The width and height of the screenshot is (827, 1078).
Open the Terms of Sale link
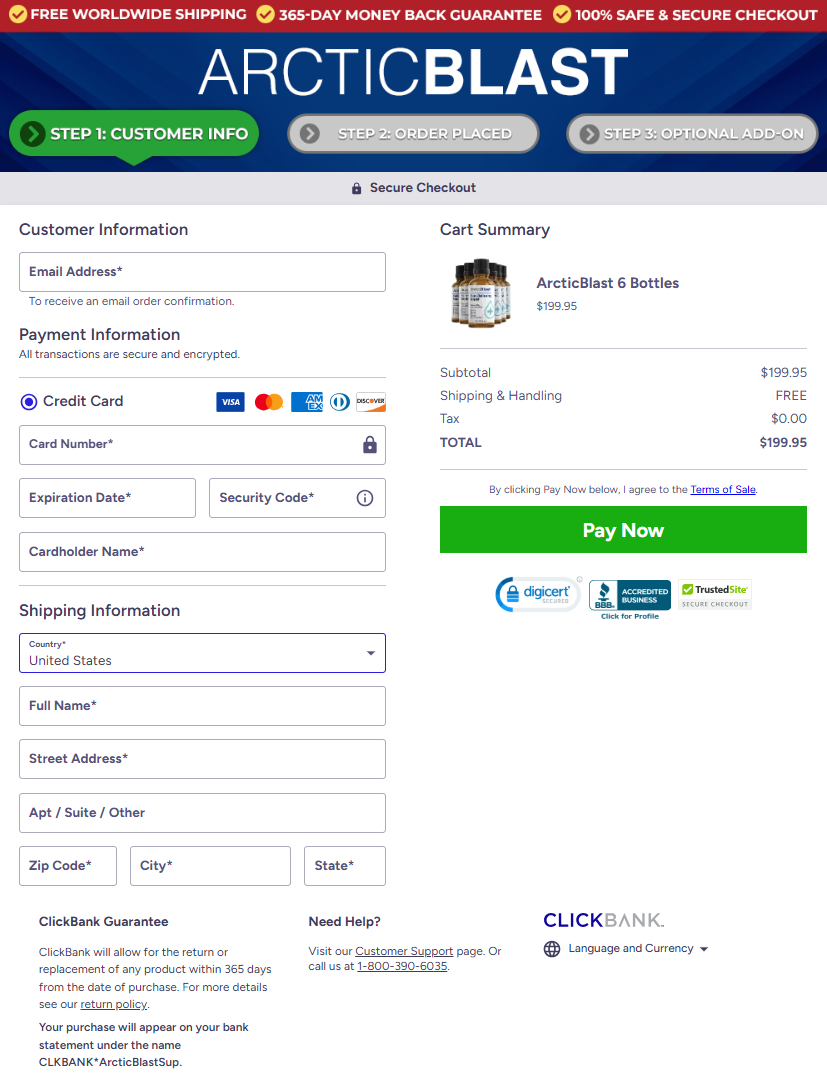(x=723, y=490)
